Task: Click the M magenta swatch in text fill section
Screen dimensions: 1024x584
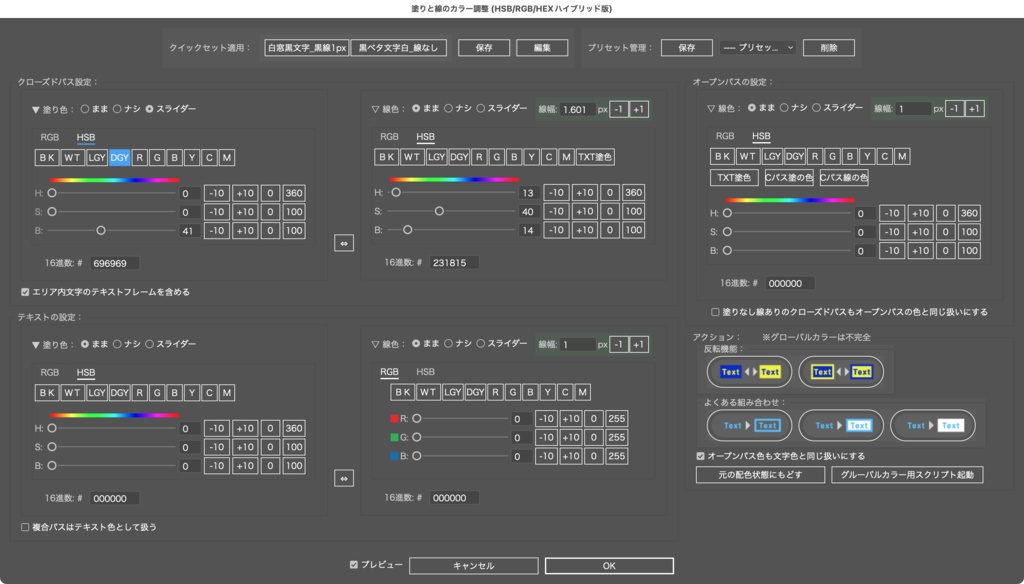Action: [x=226, y=392]
